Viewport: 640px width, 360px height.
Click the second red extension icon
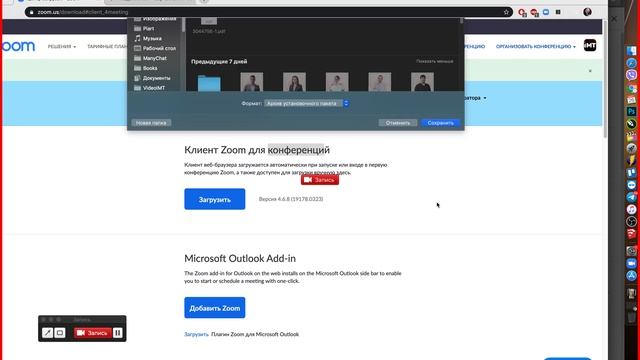point(534,12)
